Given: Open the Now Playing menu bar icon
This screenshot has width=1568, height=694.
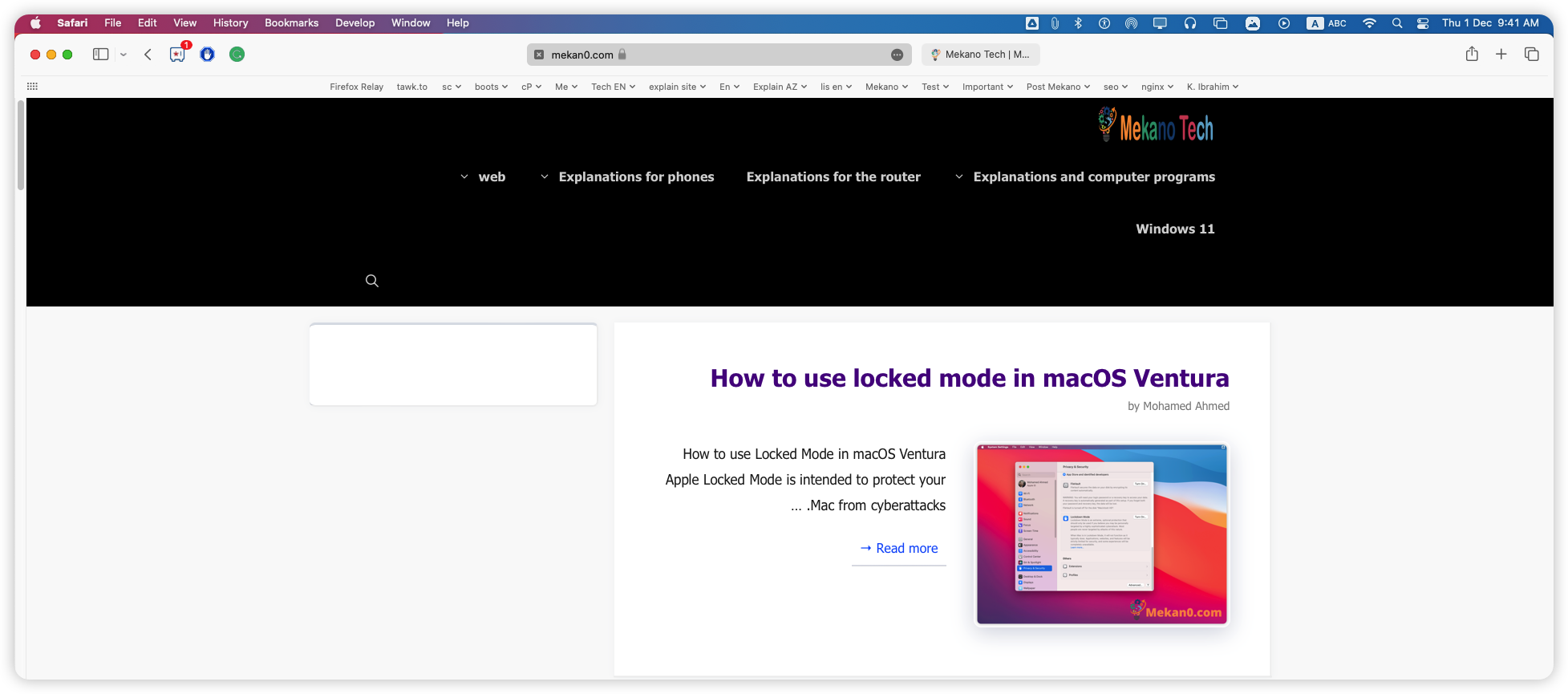Looking at the screenshot, I should point(1284,23).
